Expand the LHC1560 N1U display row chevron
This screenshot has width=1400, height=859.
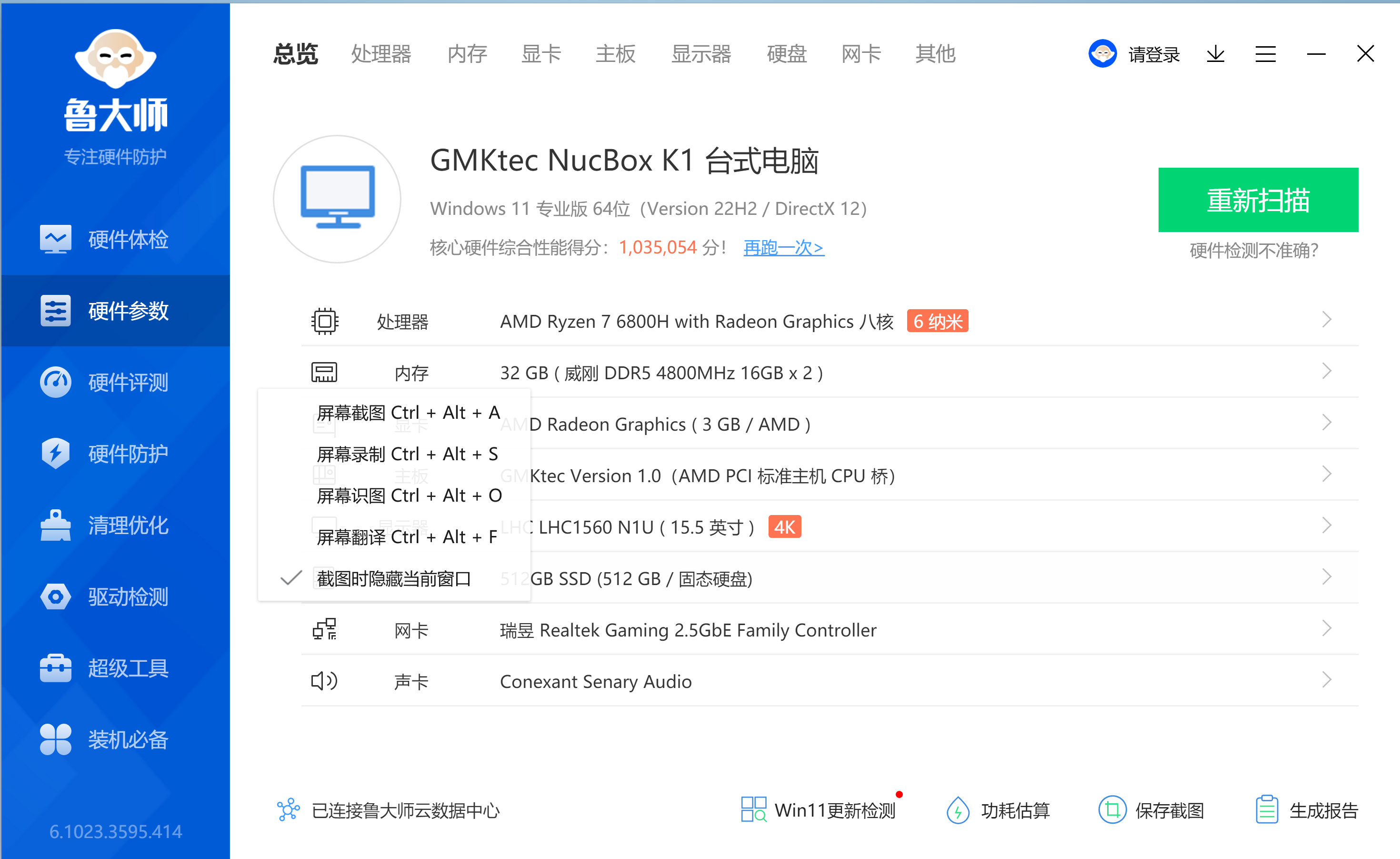pos(1327,526)
